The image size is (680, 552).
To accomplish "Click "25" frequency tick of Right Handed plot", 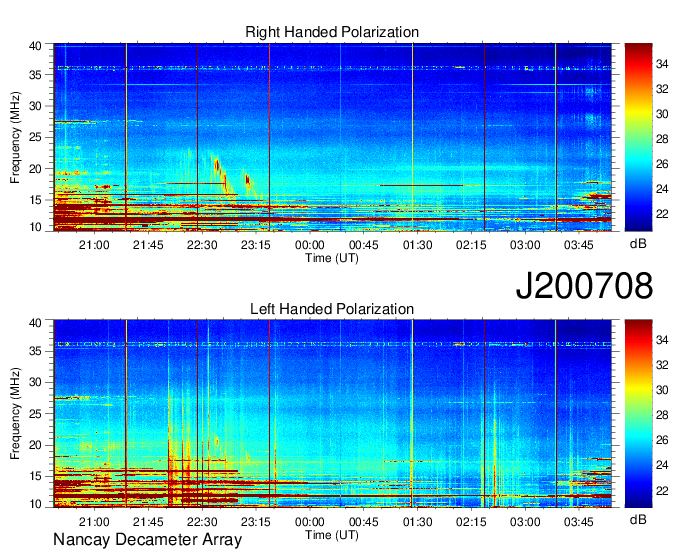I will (x=35, y=137).
